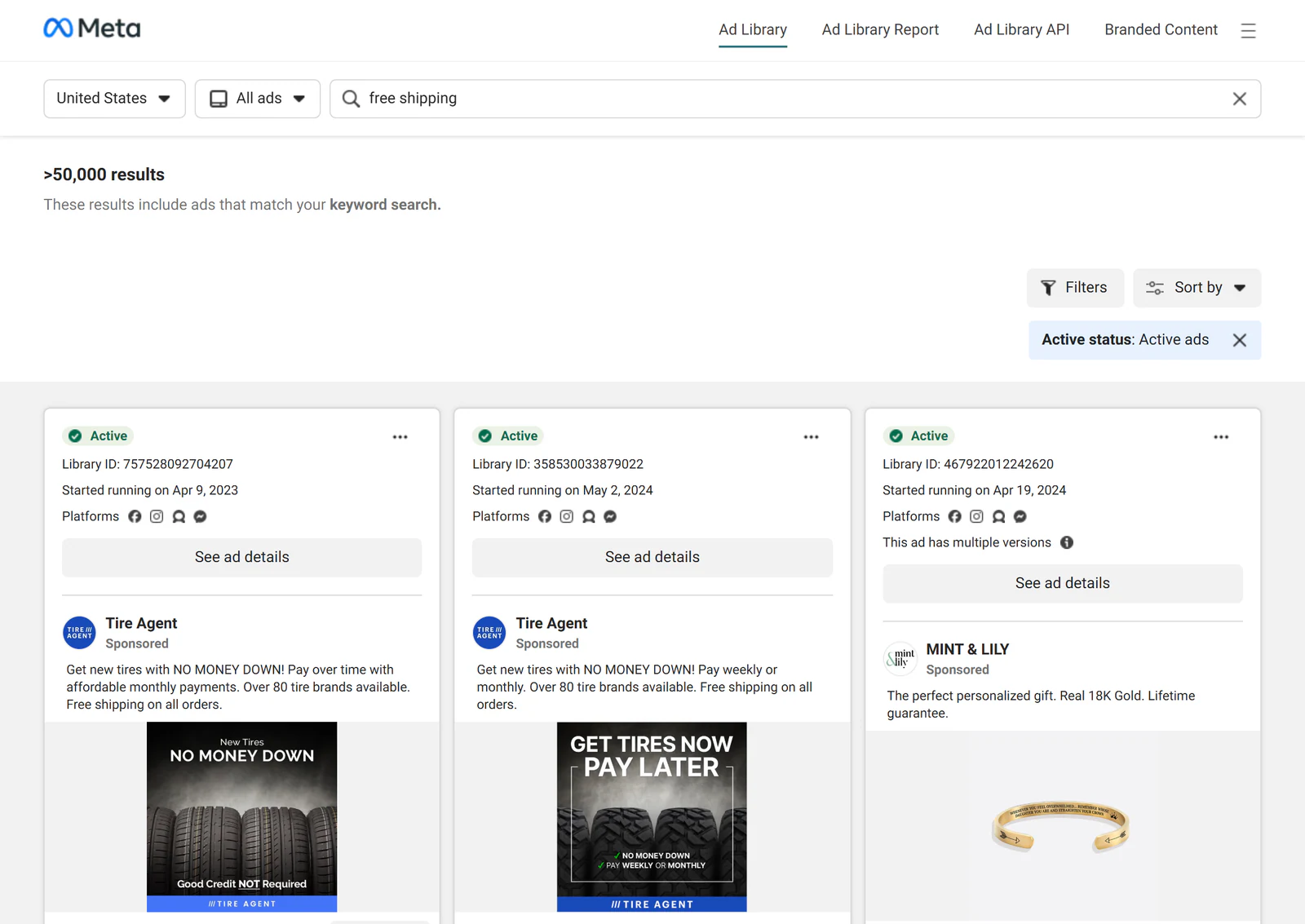Open more options for ad 467922012242620

point(1221,437)
